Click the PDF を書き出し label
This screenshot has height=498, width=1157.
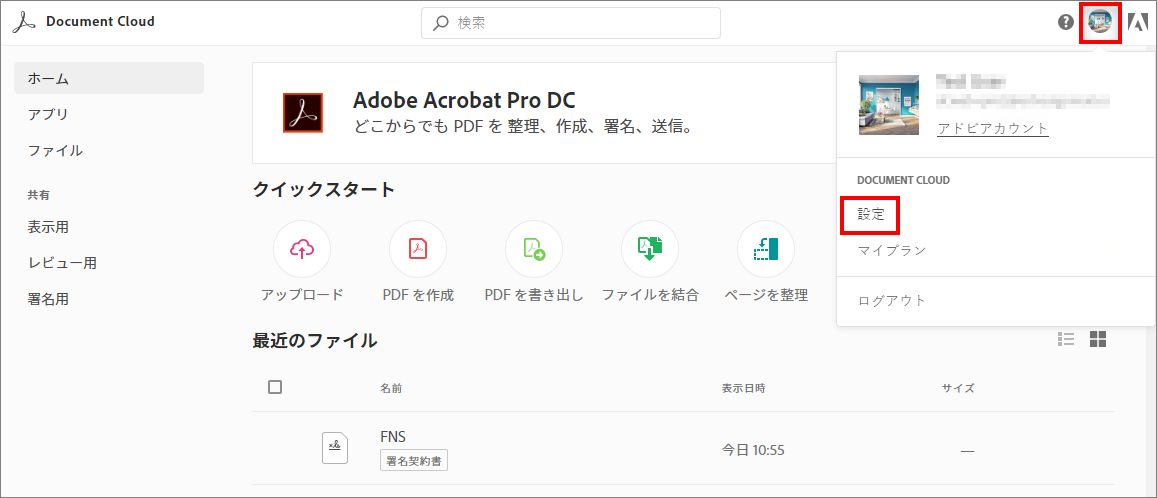(x=533, y=295)
